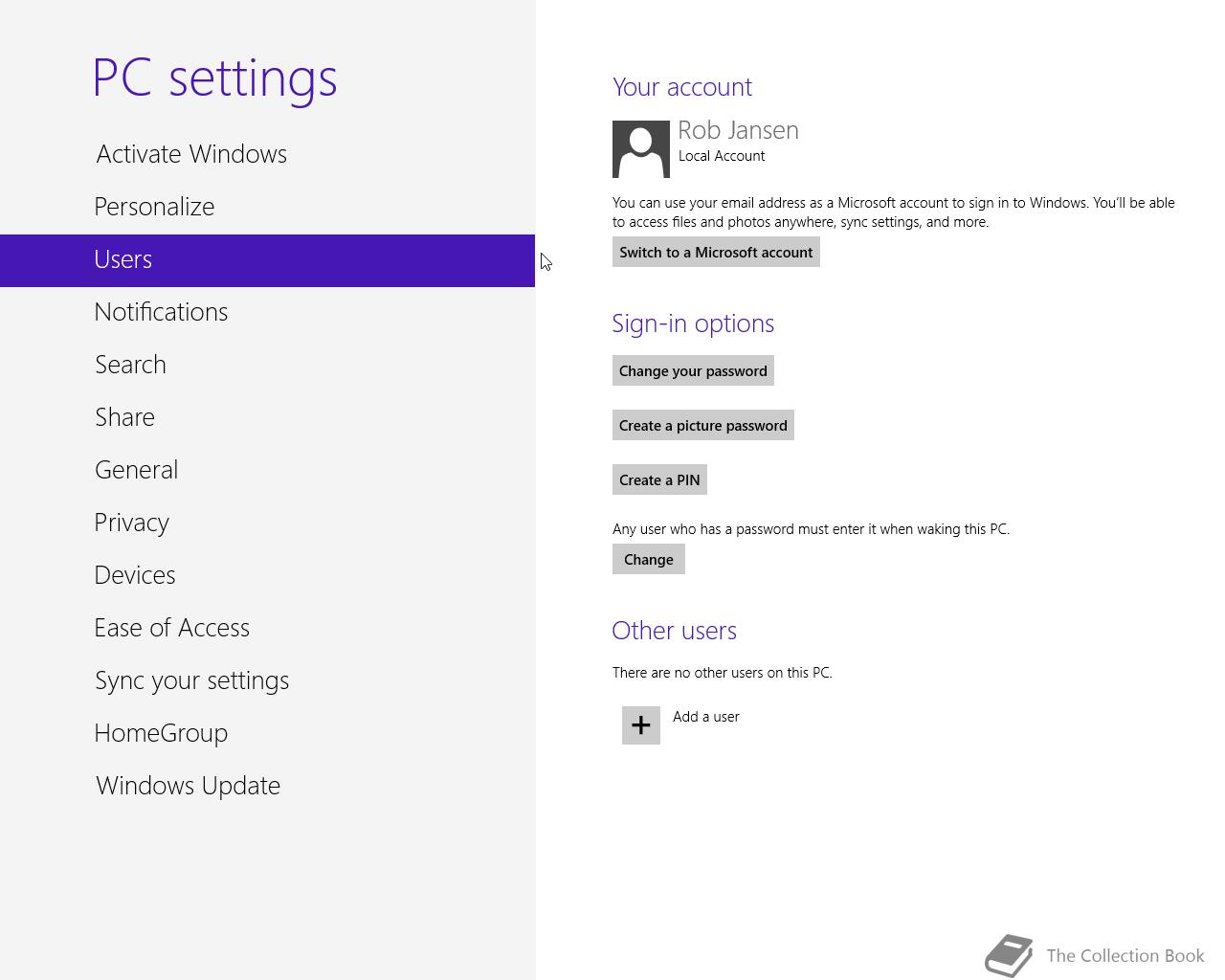This screenshot has height=980, width=1225.
Task: Open Notifications settings
Action: click(267, 312)
